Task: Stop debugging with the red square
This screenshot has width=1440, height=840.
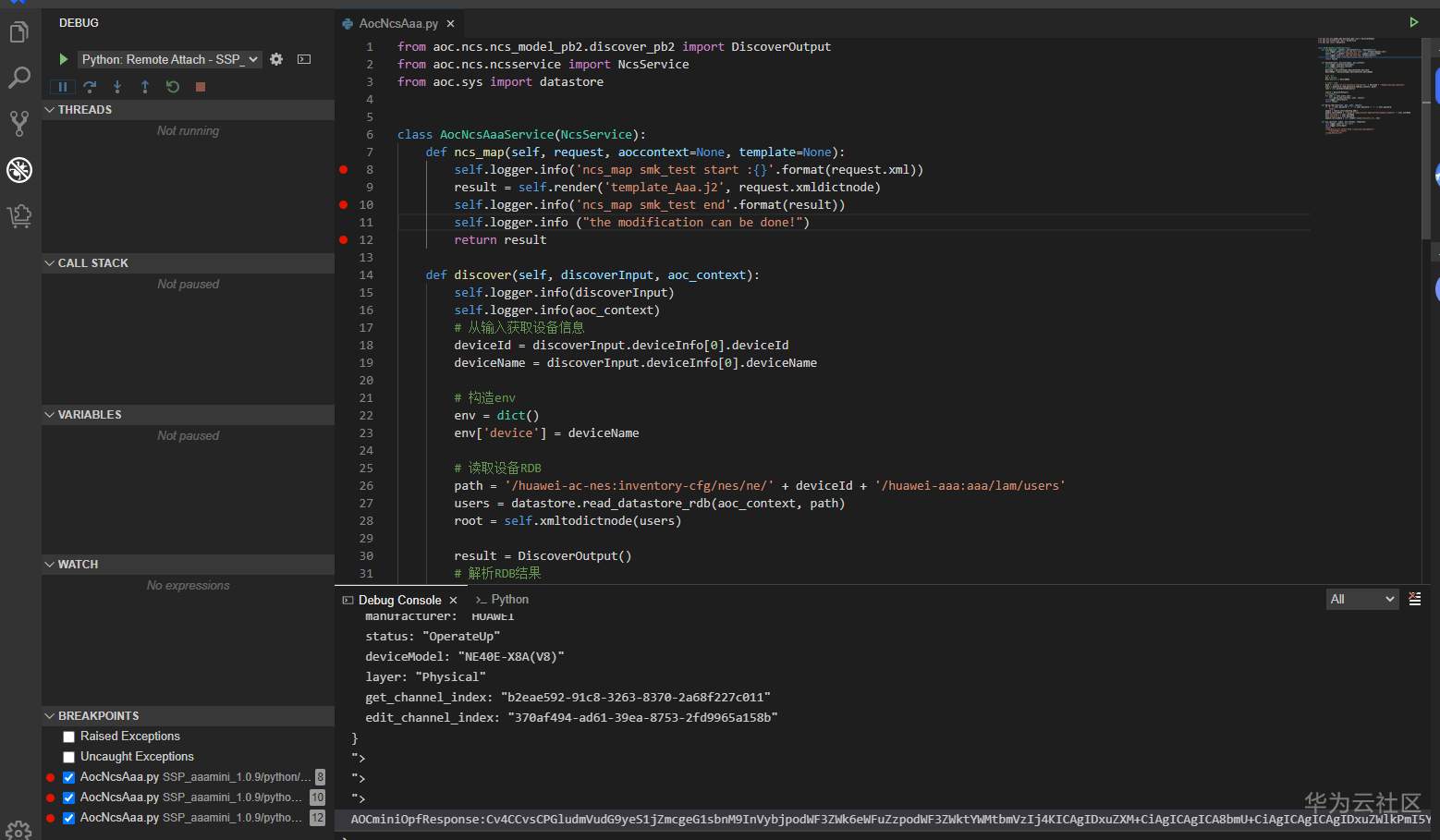Action: [200, 87]
